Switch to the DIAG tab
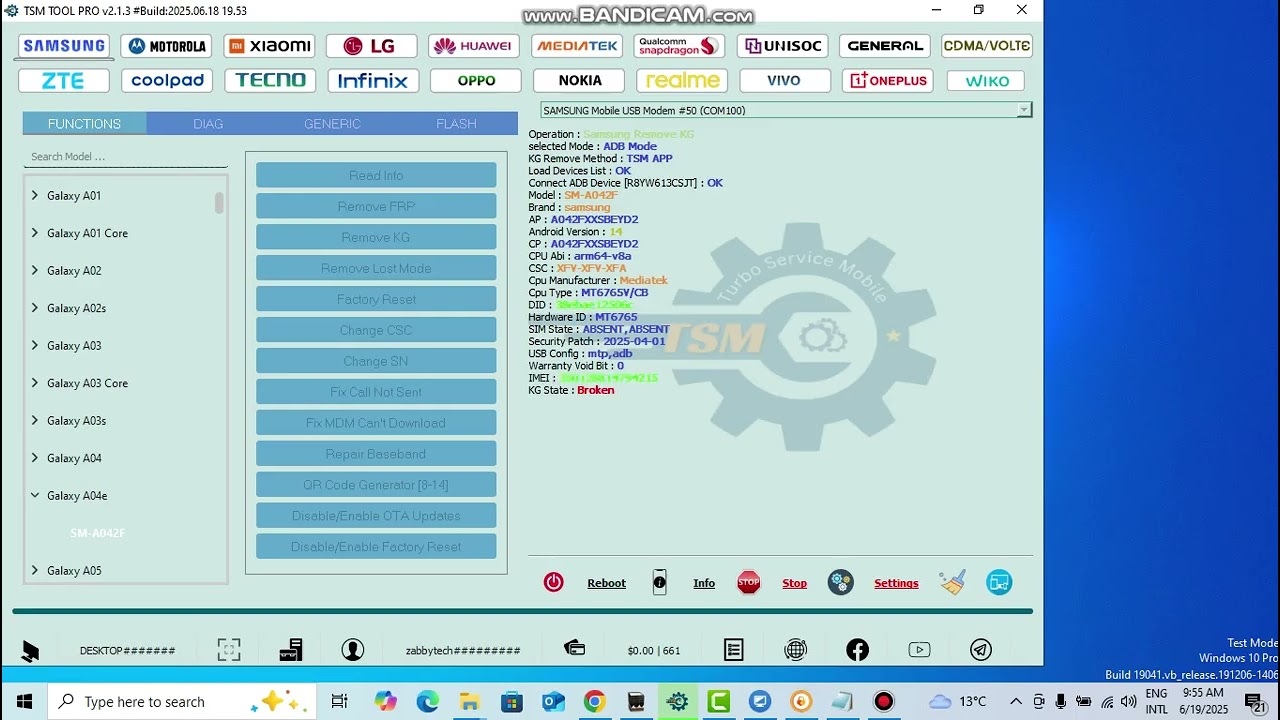 tap(208, 124)
